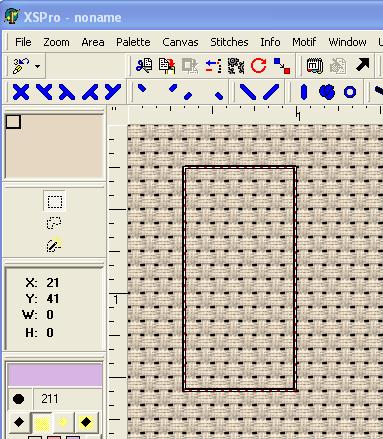Click the lilac current color swatch
Screen dimensions: 383x439
(x=55, y=375)
